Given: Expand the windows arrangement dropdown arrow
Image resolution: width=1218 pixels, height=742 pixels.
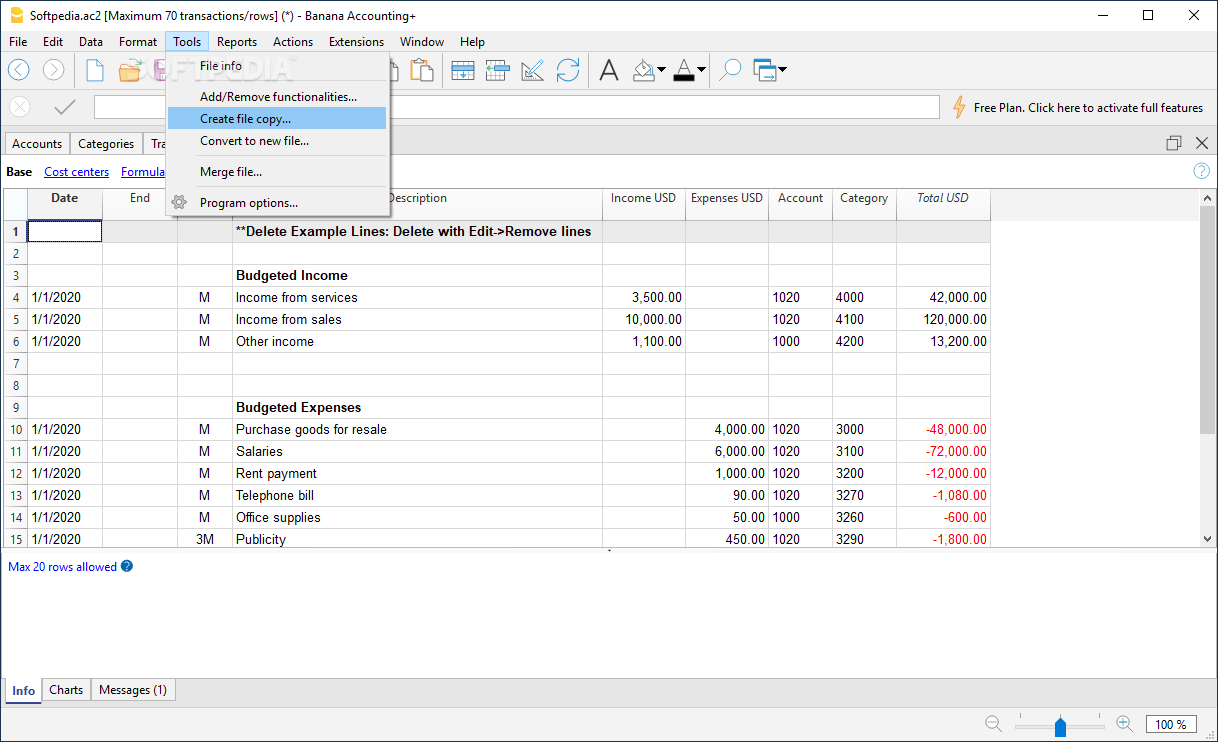Looking at the screenshot, I should (x=782, y=70).
